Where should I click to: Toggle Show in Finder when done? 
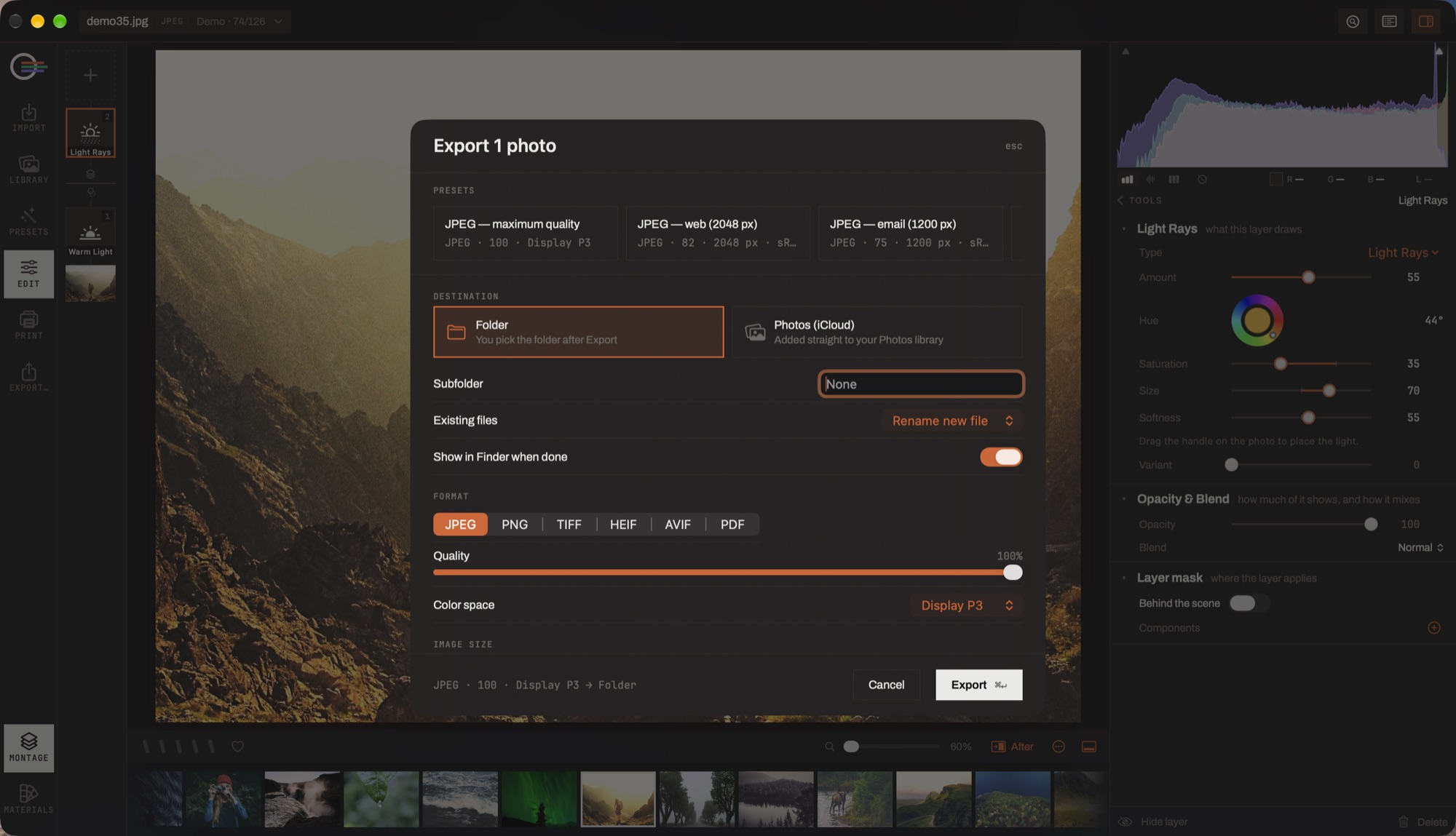pyautogui.click(x=1001, y=457)
